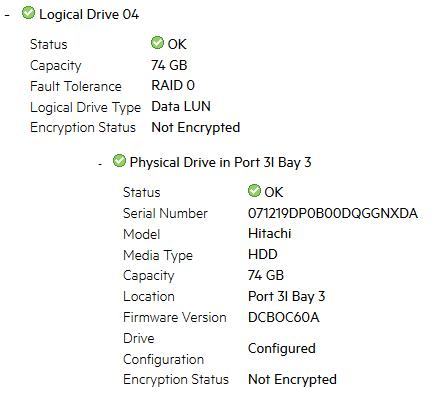Viewport: 443px width, 399px height.
Task: Click the firmware version DCBOC60A value
Action: 284,317
